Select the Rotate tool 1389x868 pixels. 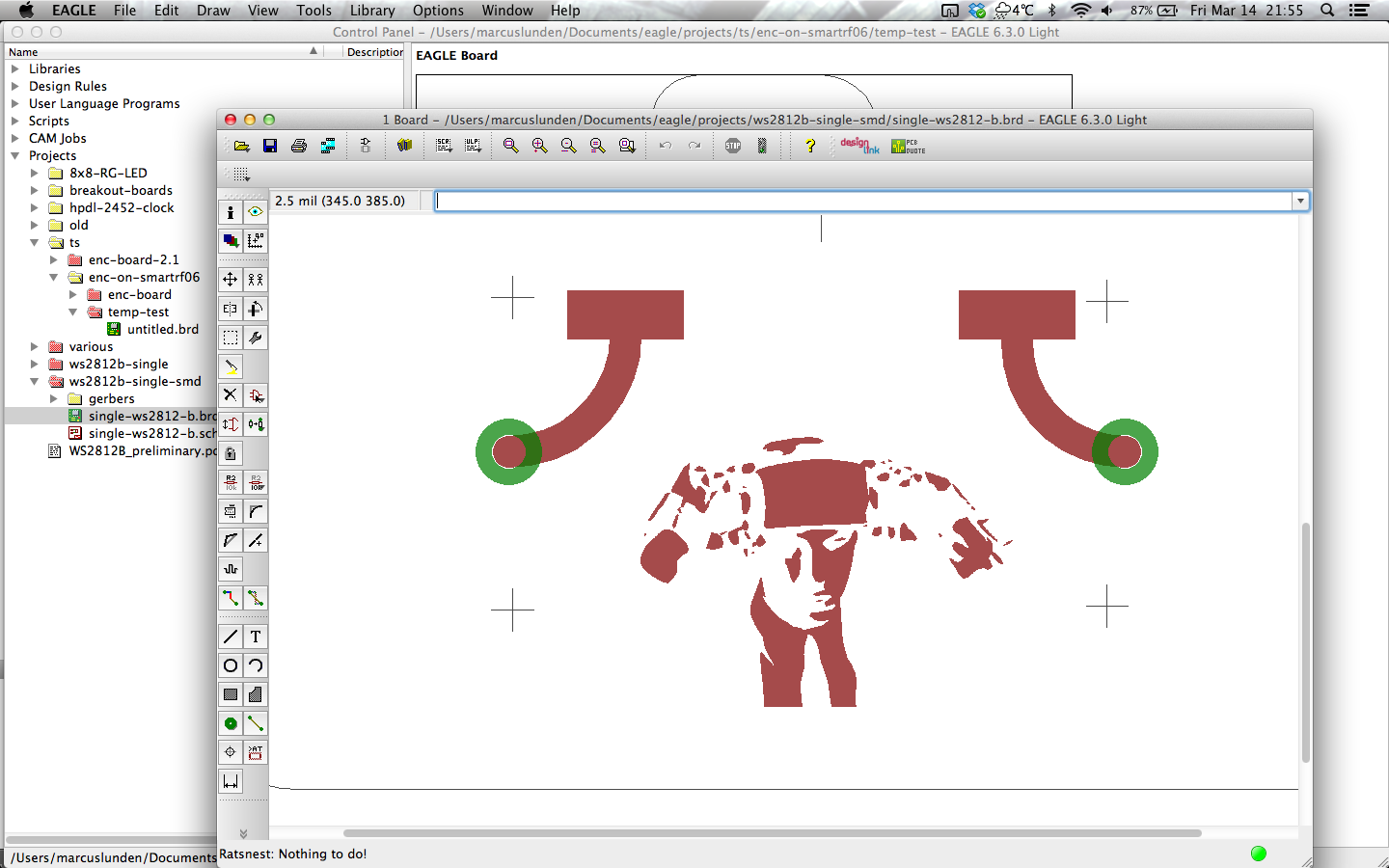coord(256,309)
